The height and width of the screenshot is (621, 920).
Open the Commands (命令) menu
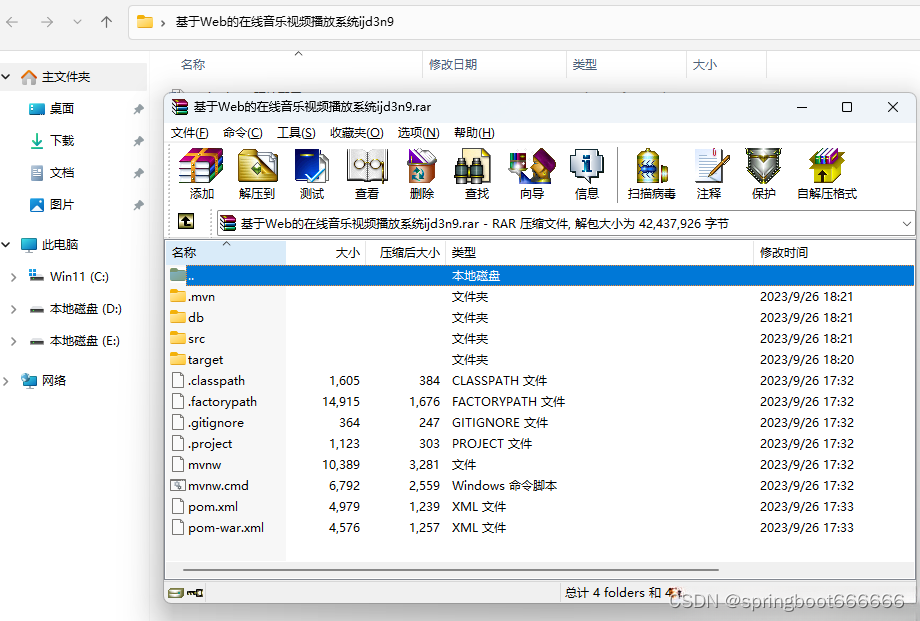point(243,133)
